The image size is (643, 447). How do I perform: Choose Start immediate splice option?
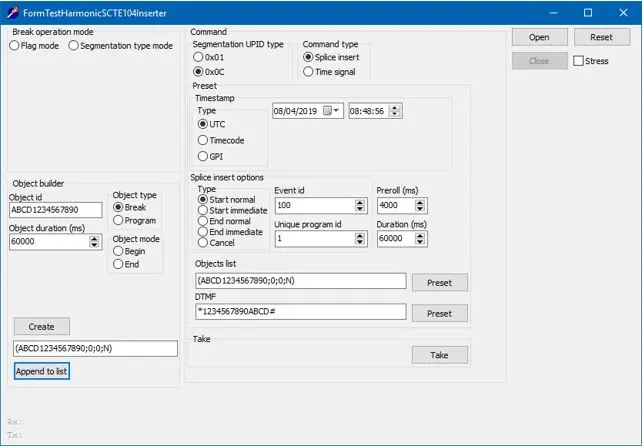[203, 210]
